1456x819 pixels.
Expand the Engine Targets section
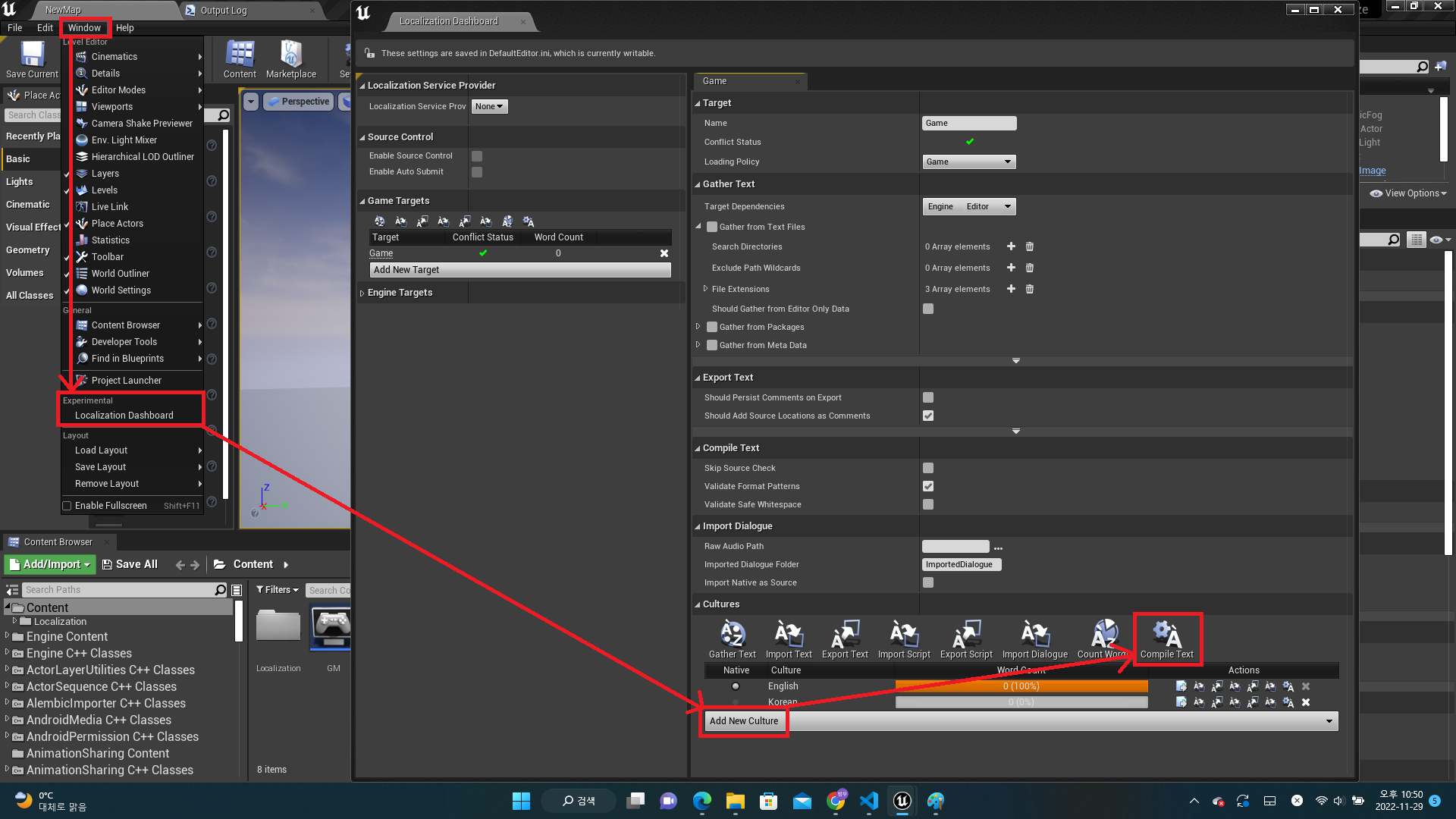(362, 293)
